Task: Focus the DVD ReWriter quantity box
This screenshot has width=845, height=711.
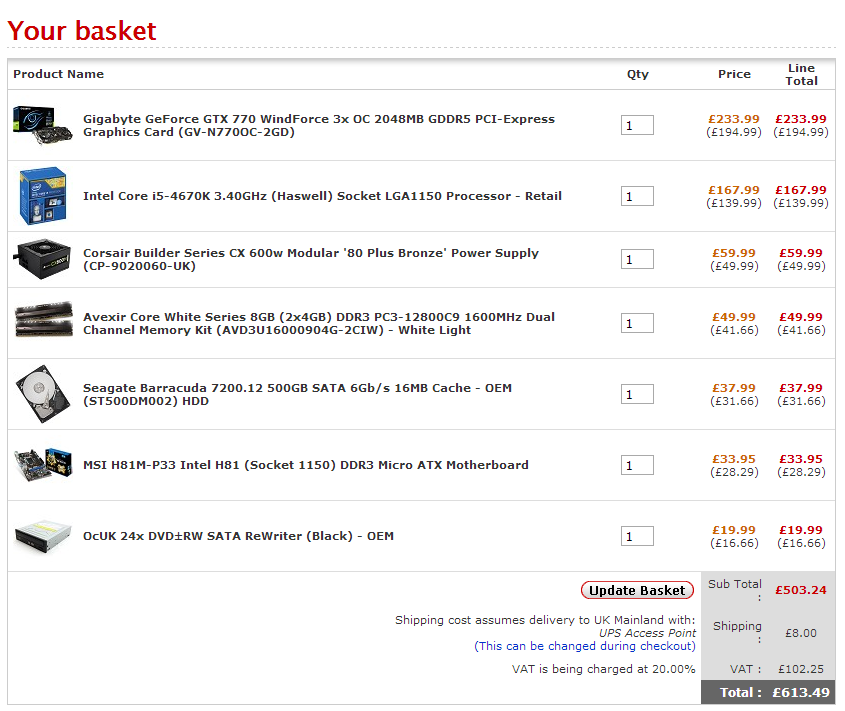Action: (637, 536)
